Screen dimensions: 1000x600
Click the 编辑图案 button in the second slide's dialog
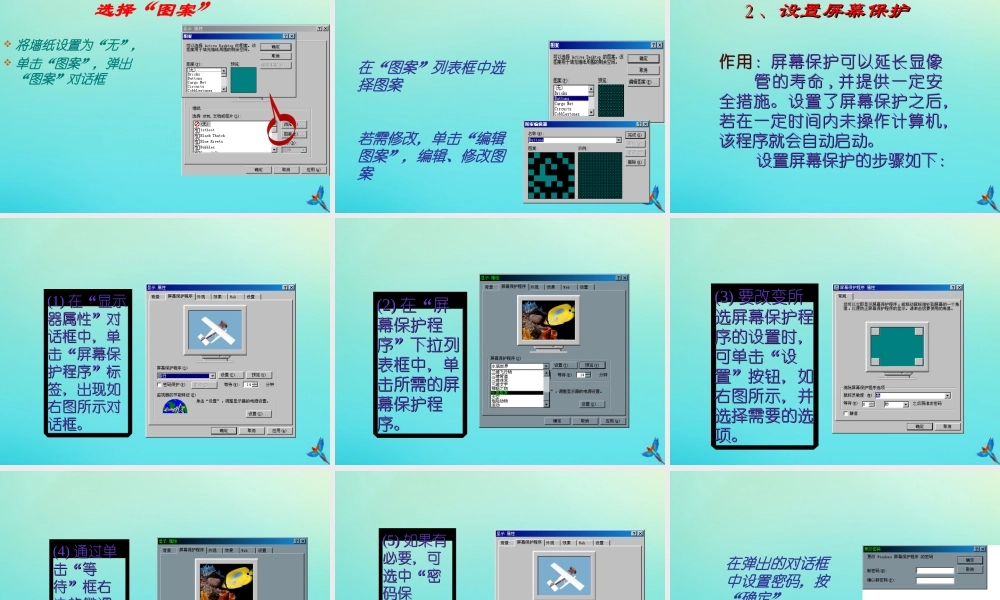[x=643, y=82]
